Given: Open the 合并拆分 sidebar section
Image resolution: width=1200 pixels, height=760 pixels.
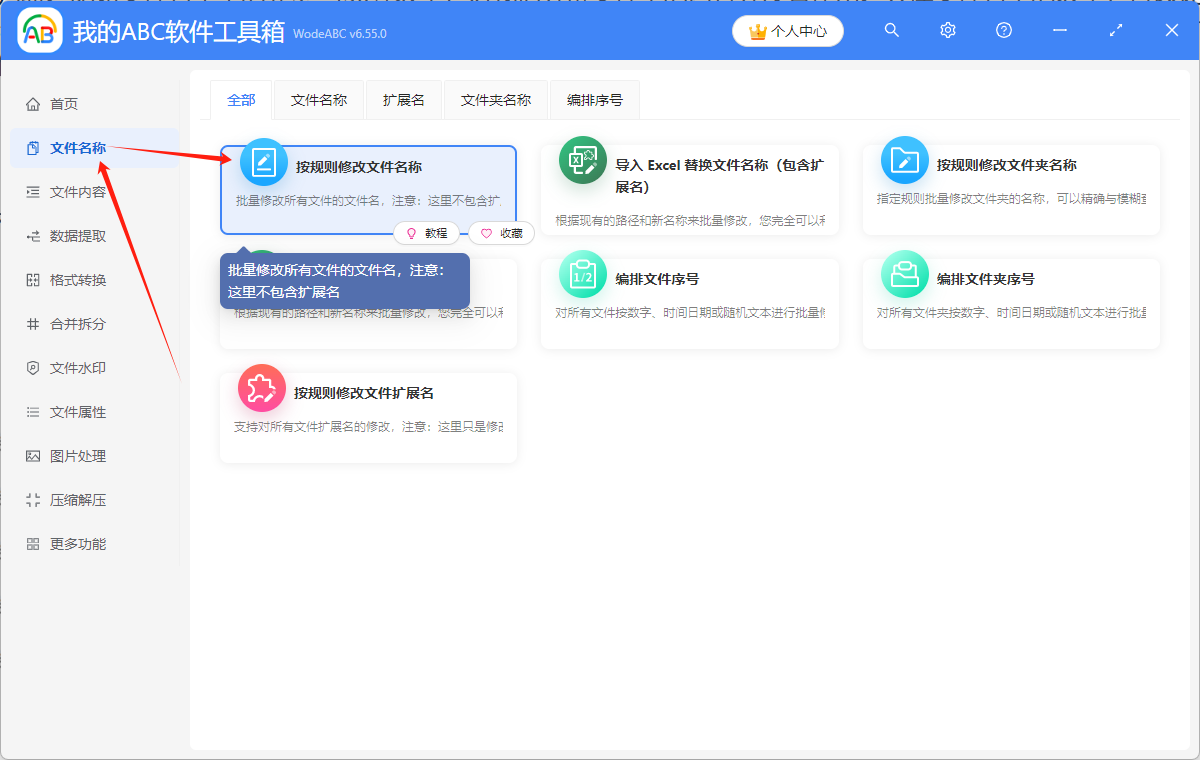Looking at the screenshot, I should [x=62, y=324].
